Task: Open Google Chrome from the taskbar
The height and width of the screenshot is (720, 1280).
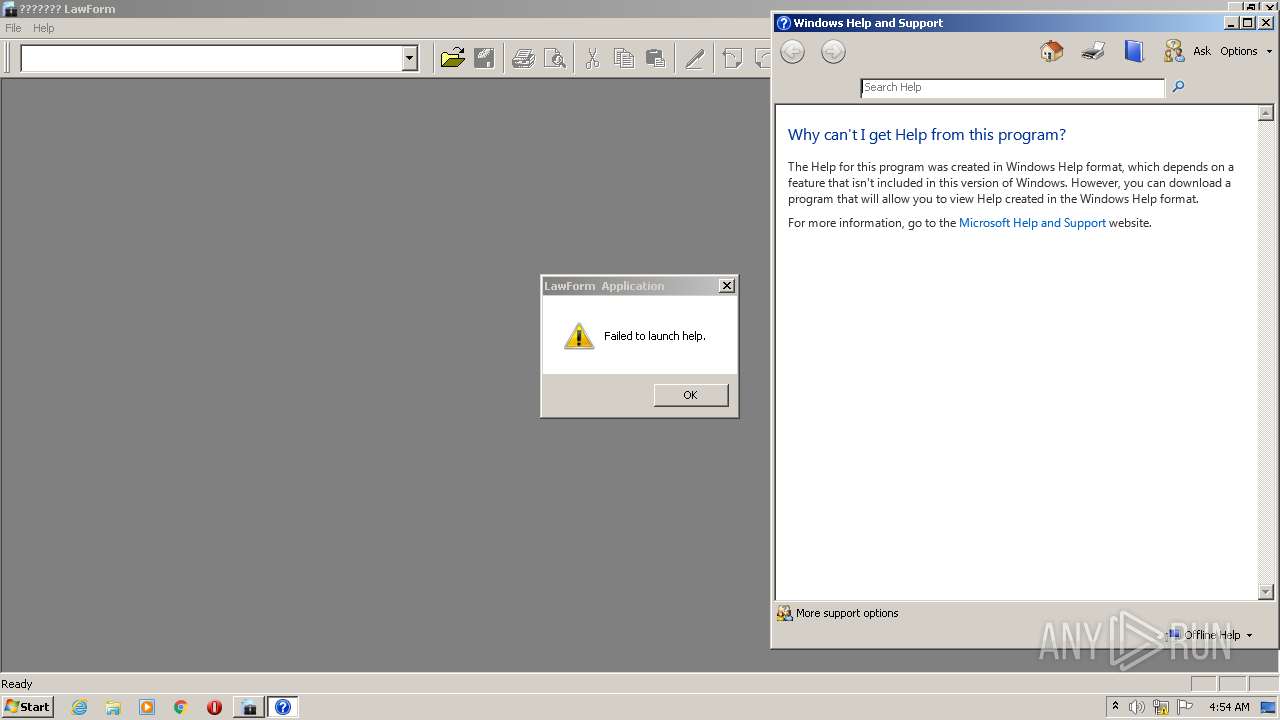Action: (x=180, y=707)
